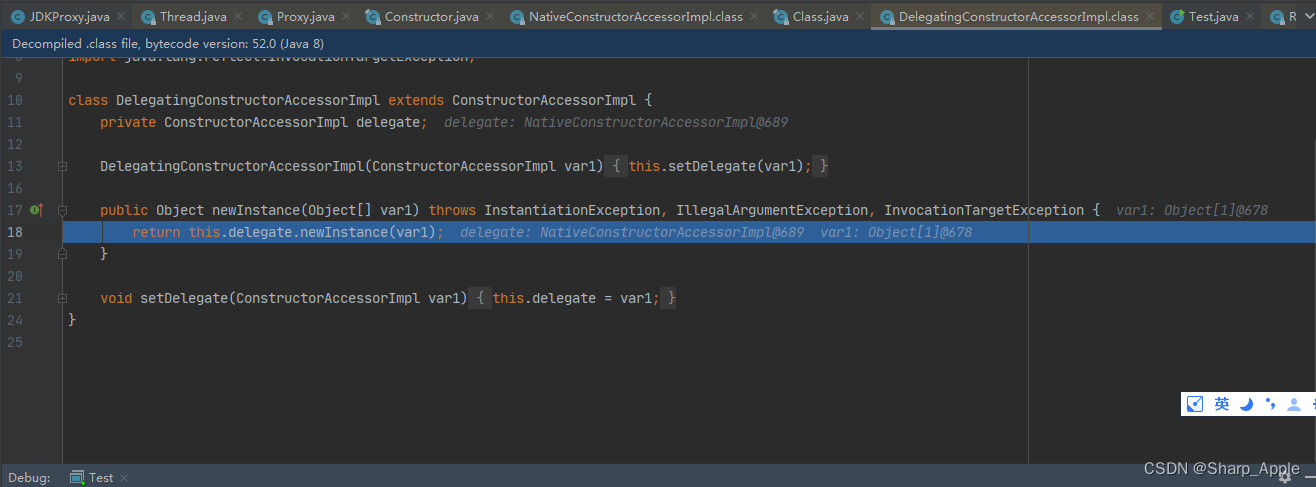Toggle the IME moon half-width icon
This screenshot has width=1316, height=487.
click(1247, 404)
